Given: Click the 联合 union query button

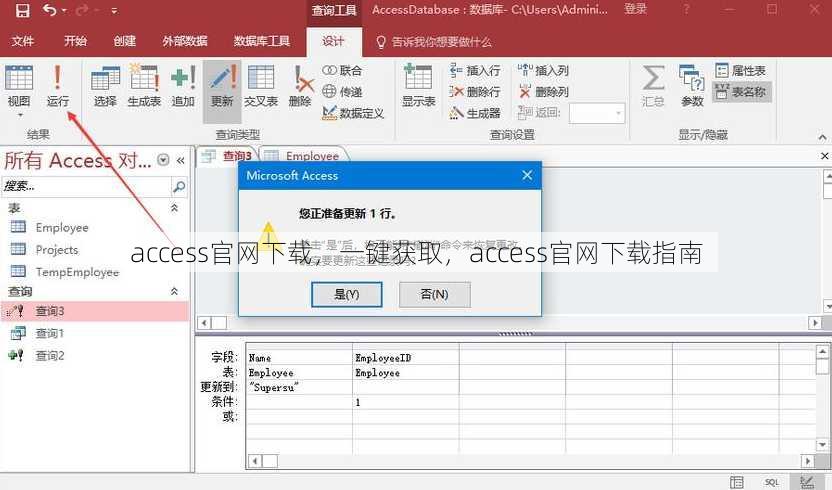Looking at the screenshot, I should pos(342,71).
